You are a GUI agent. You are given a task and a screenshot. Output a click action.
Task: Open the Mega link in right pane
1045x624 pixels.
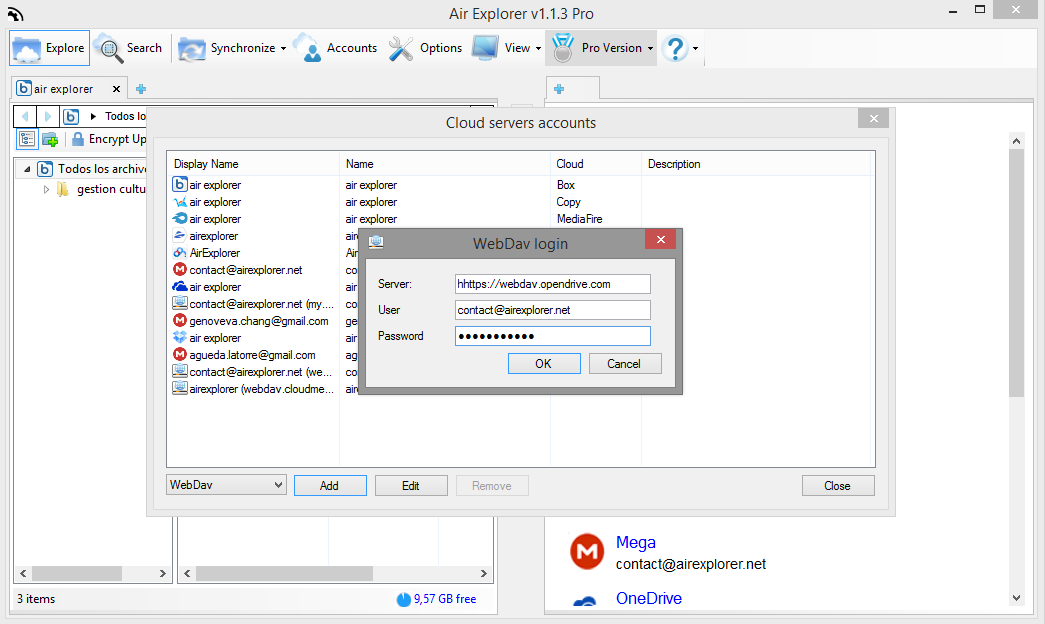click(636, 543)
